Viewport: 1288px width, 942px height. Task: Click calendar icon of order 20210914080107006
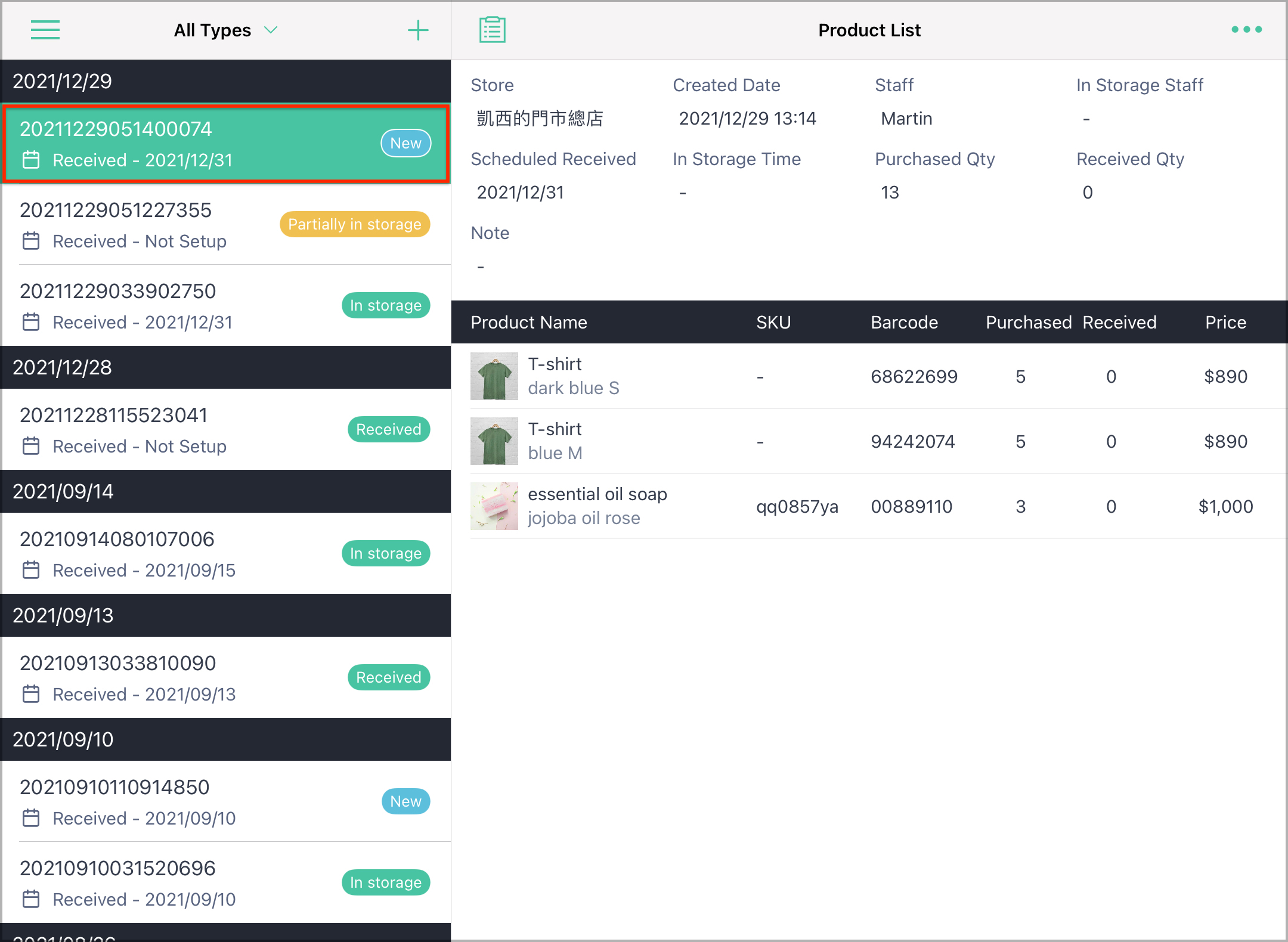[31, 570]
